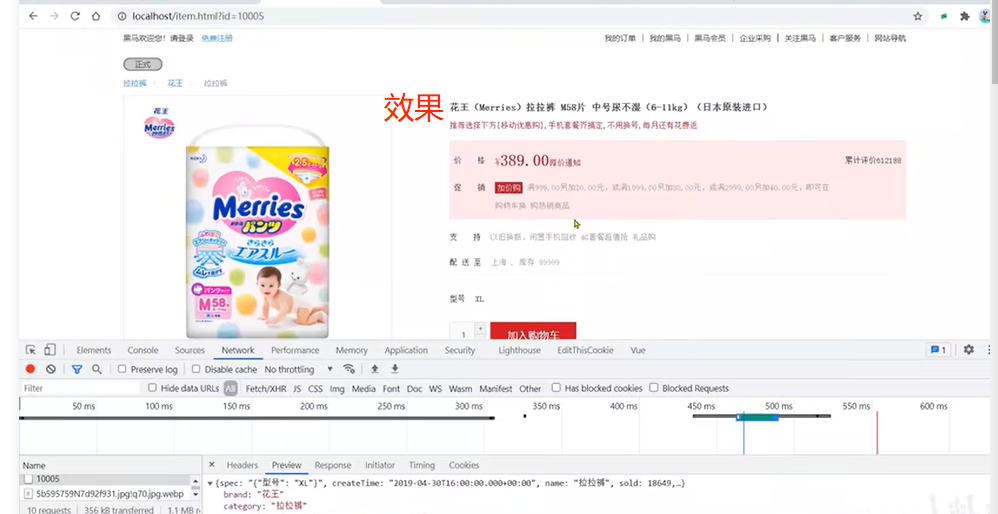Click the green waterfall request bar
Viewport: 998px width, 514px height.
tap(757, 417)
